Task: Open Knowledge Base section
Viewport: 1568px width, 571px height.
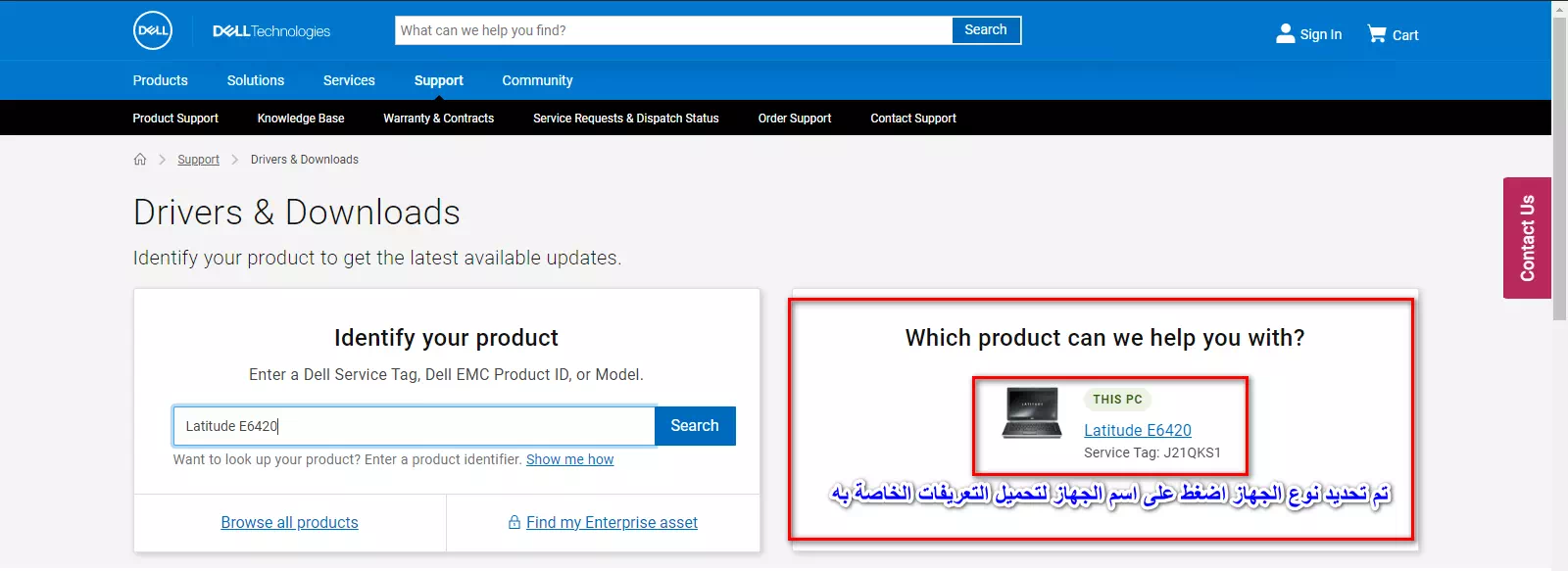Action: pyautogui.click(x=301, y=119)
